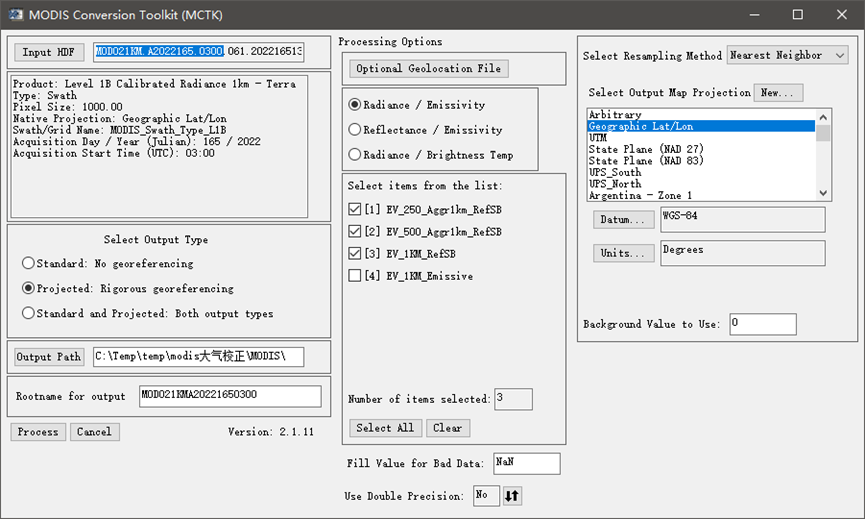Maximize the MCTK window

coord(798,15)
